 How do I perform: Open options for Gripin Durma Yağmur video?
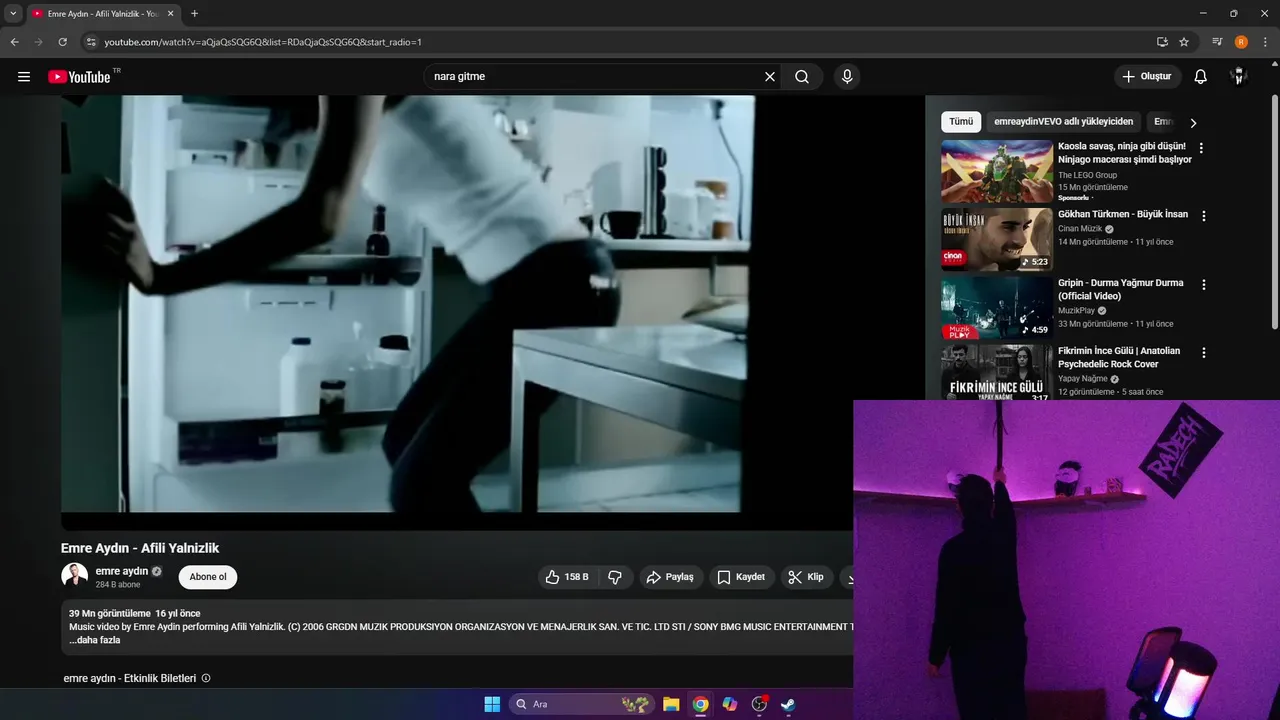tap(1204, 285)
